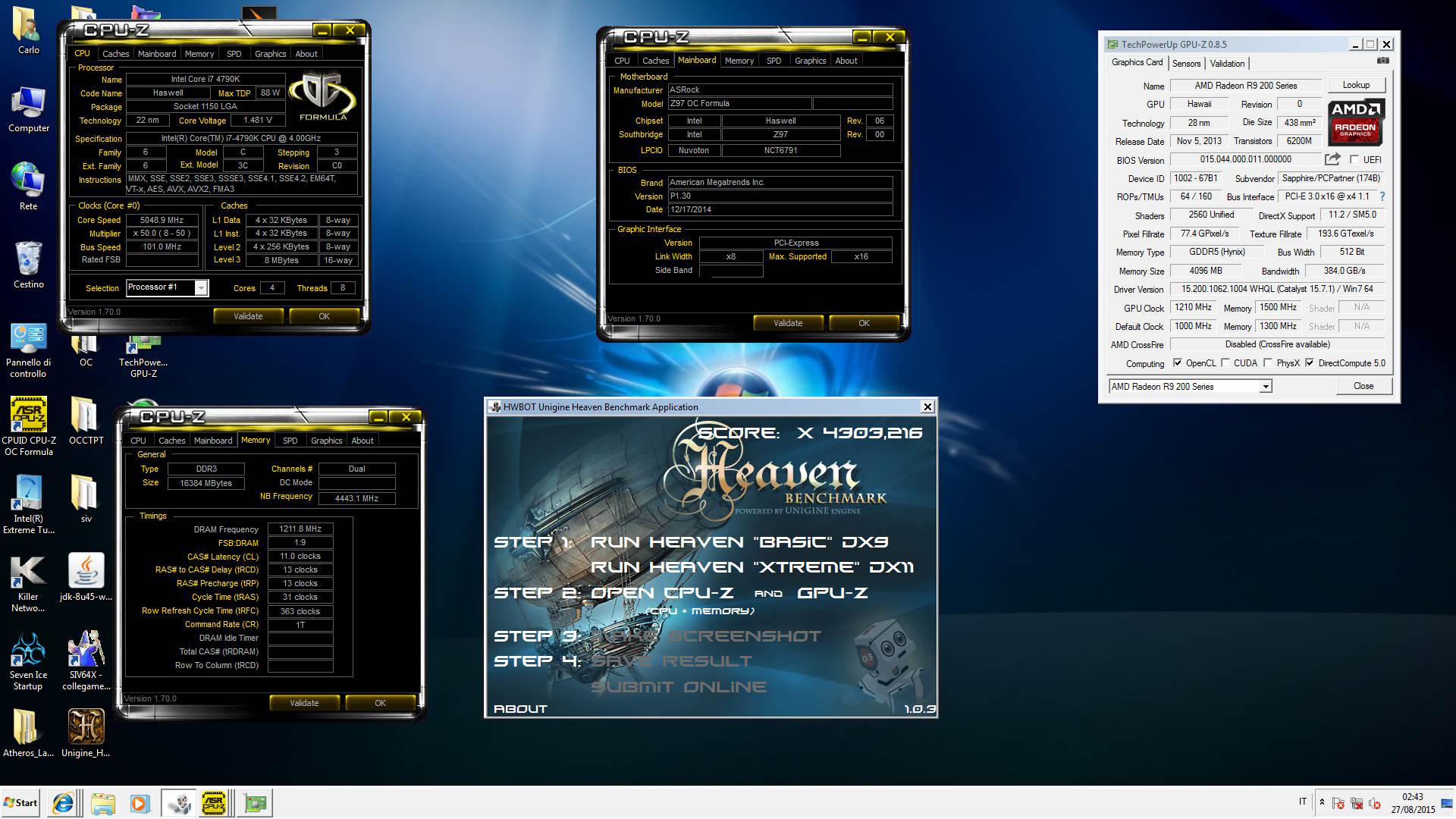Open Internet Explorer from taskbar

click(x=64, y=802)
